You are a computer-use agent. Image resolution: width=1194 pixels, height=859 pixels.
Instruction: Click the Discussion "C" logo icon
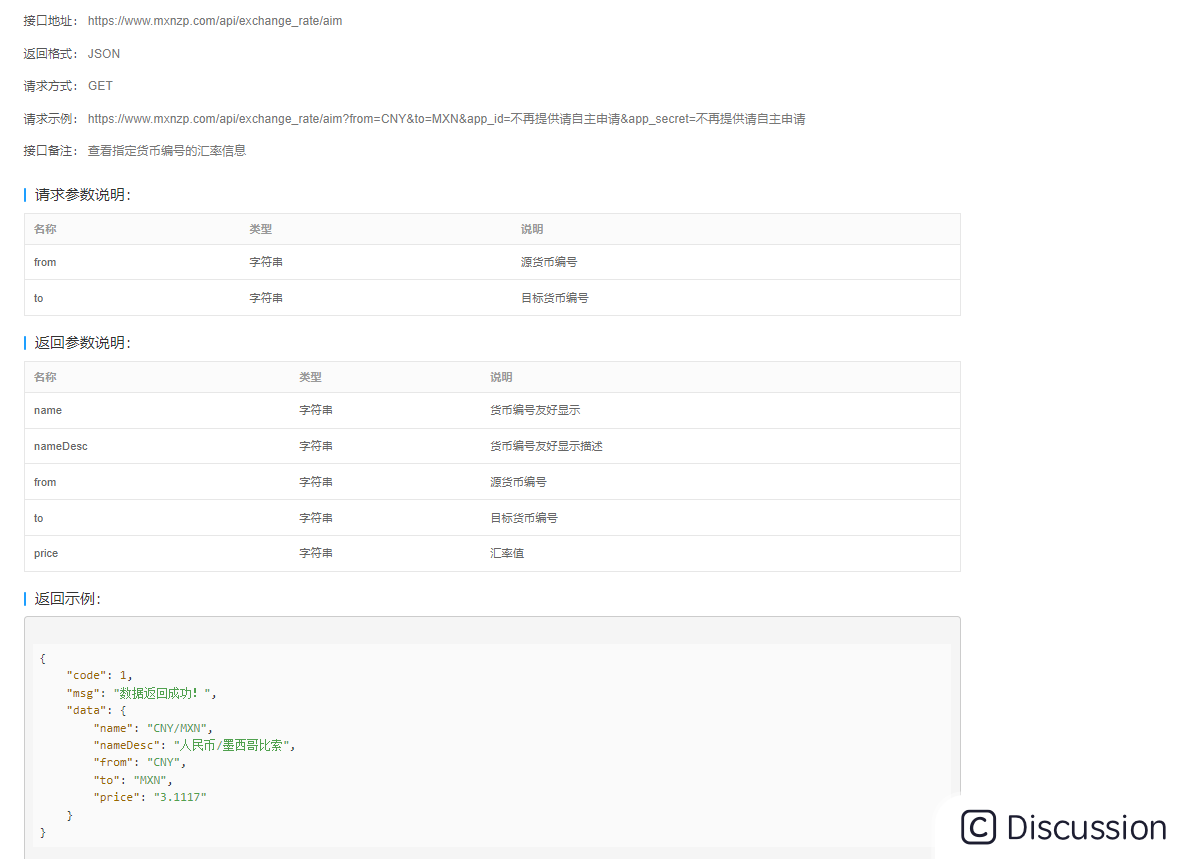pos(975,827)
